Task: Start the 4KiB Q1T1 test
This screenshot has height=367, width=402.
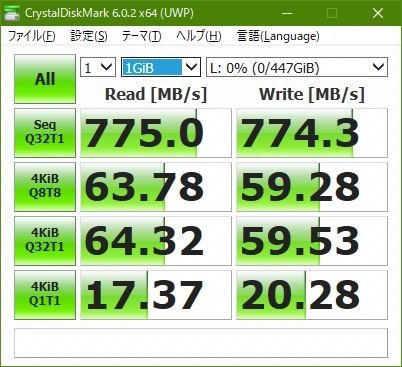Action: coord(45,295)
